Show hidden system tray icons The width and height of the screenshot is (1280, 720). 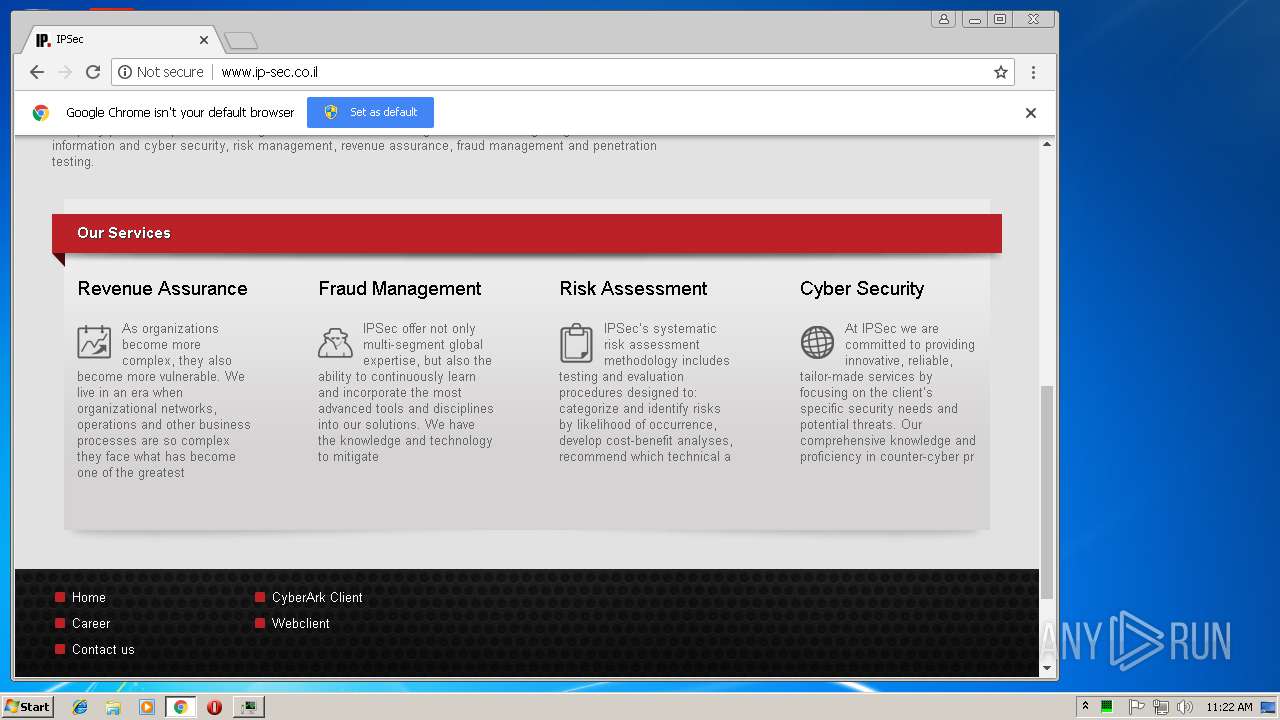tap(1085, 707)
